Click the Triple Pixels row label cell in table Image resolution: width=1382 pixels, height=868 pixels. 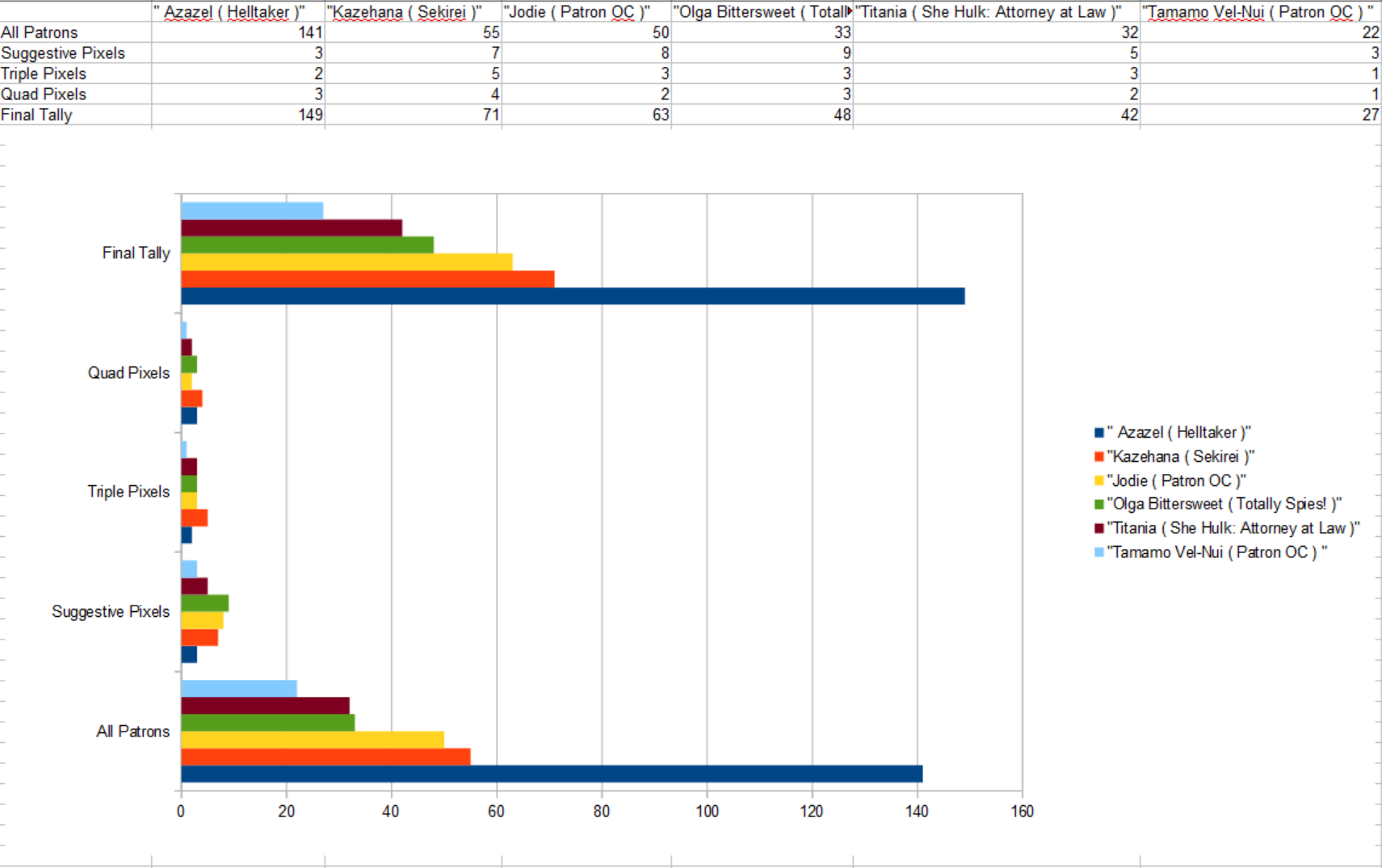(76, 73)
